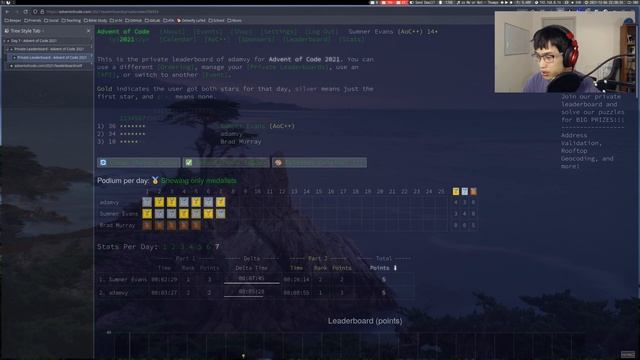
Task: Open the top-row [Events] nav link
Action: click(207, 31)
